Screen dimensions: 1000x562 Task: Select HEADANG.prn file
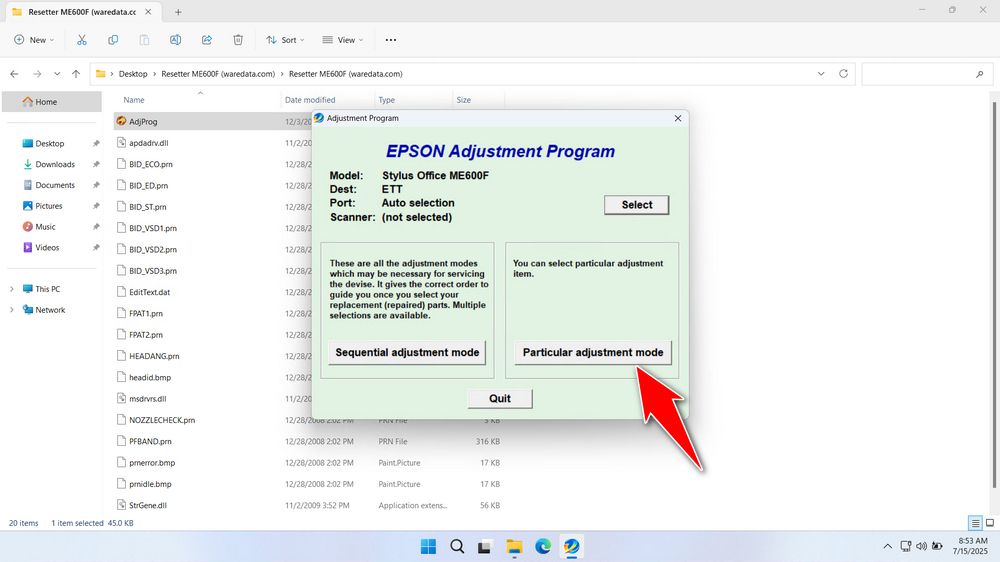154,356
